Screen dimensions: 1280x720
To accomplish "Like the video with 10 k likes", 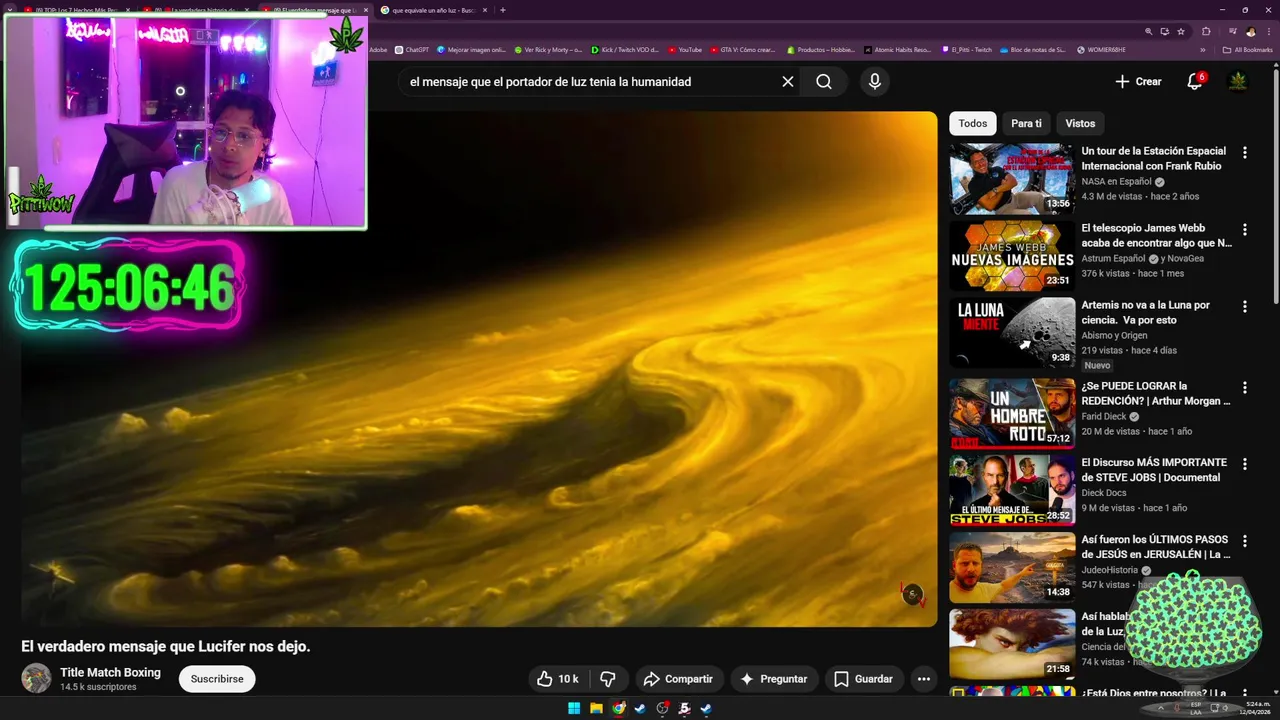I will (559, 679).
